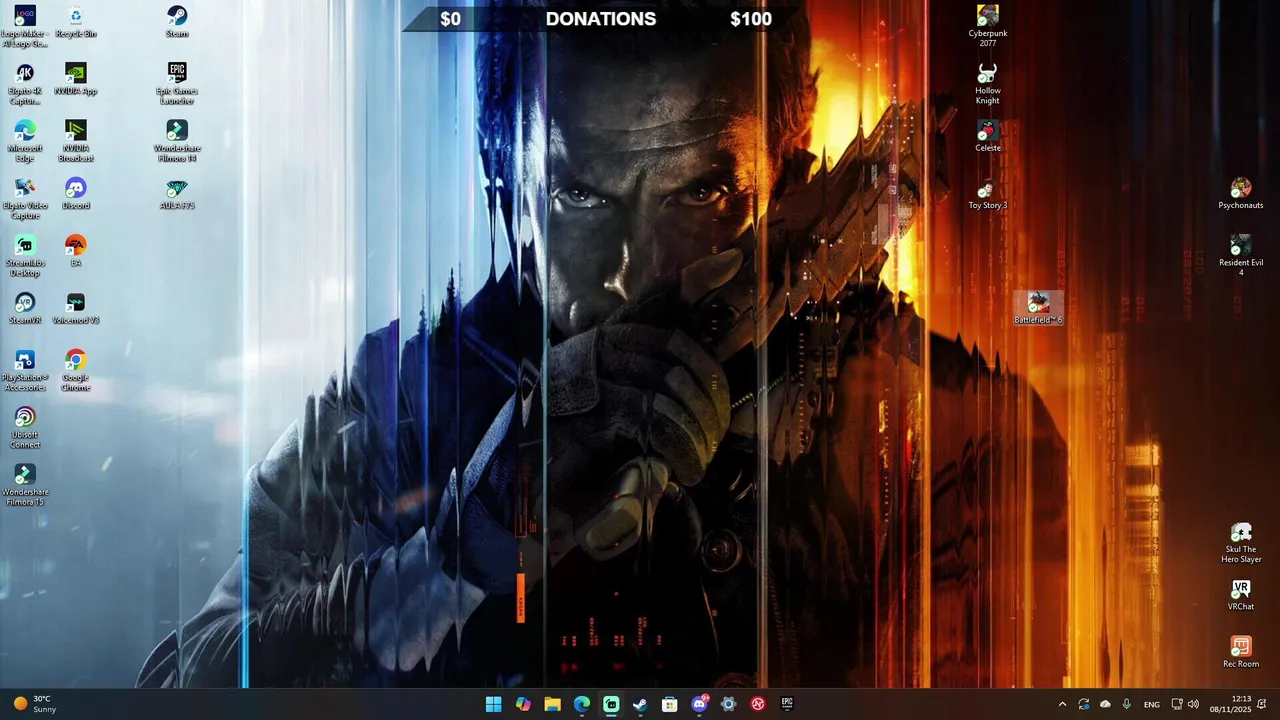Open the notifications bell icon
Viewport: 1280px width, 720px height.
tap(1262, 704)
